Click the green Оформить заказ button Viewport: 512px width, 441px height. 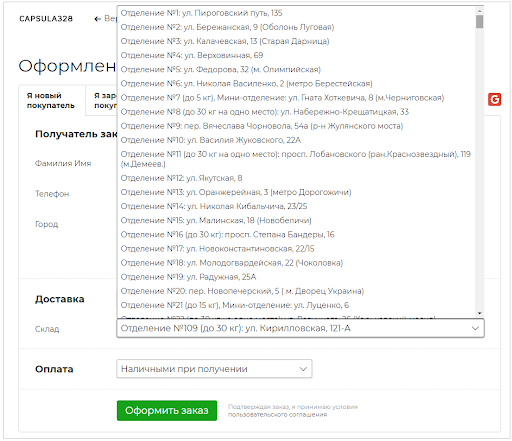pyautogui.click(x=167, y=410)
